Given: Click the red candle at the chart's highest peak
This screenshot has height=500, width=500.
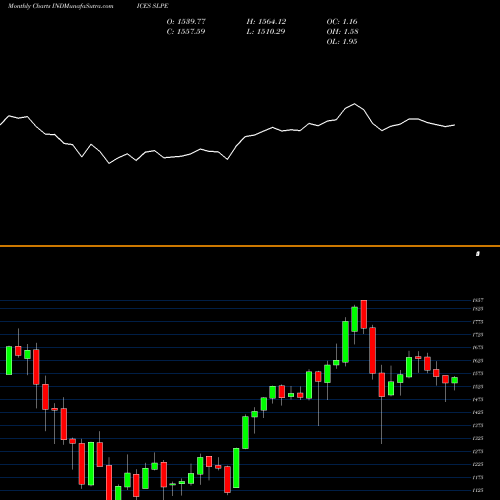Looking at the screenshot, I should point(364,314).
